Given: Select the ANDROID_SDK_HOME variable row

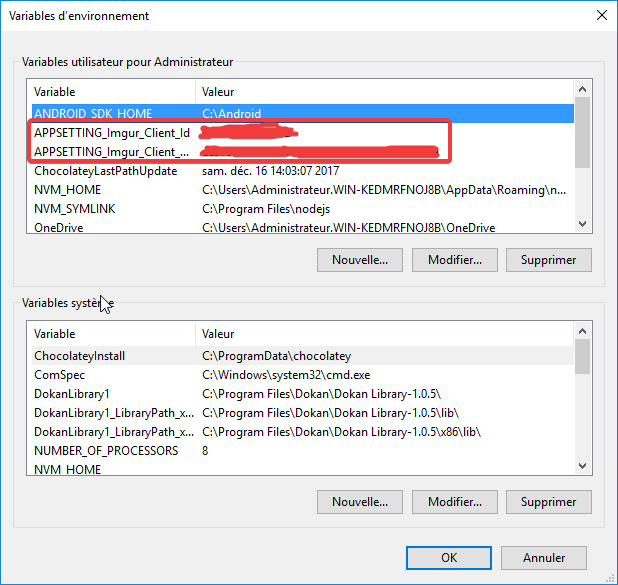Looking at the screenshot, I should [303, 114].
